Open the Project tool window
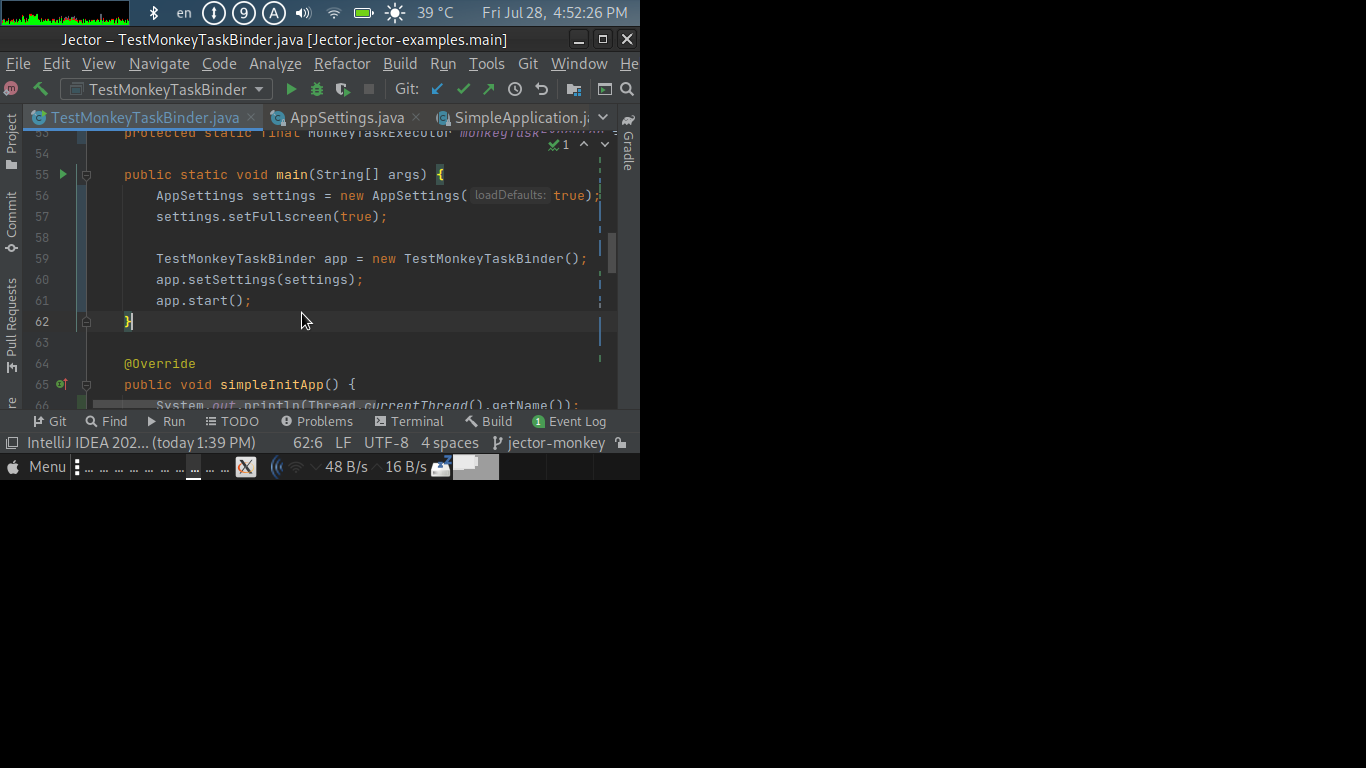The width and height of the screenshot is (1366, 768). [11, 141]
